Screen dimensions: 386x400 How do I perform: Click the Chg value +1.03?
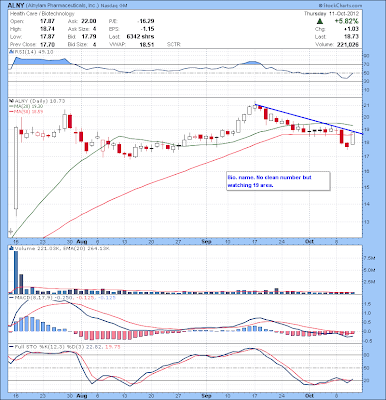(352, 29)
